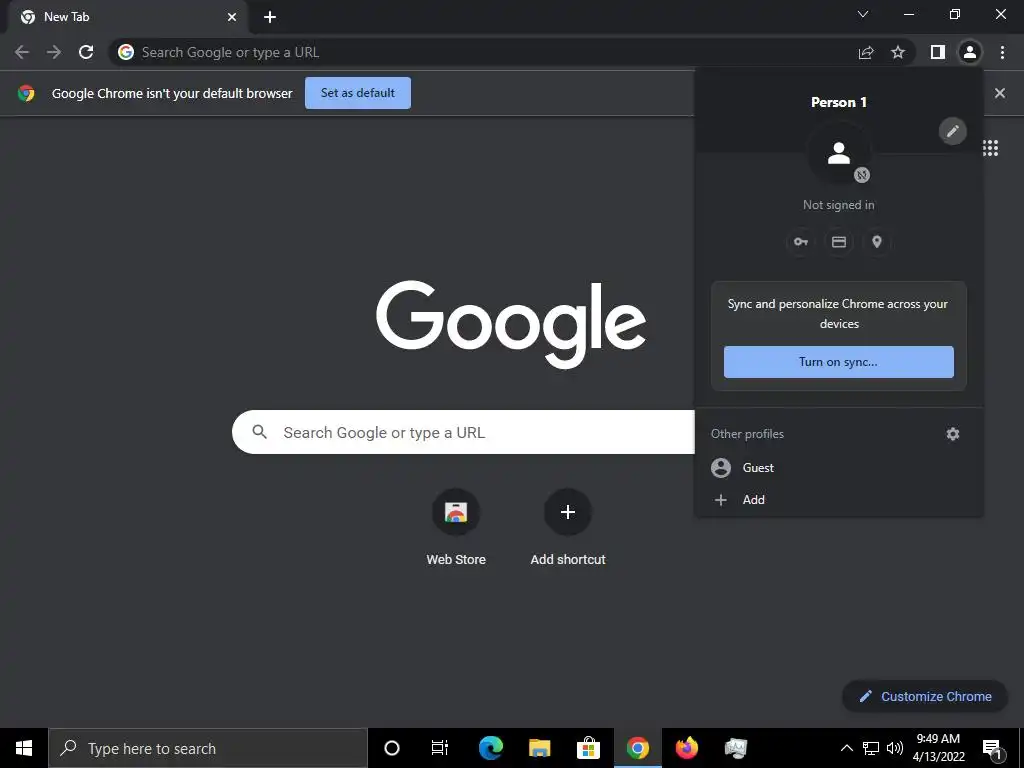Dismiss the default browser notification bar

[x=1000, y=93]
